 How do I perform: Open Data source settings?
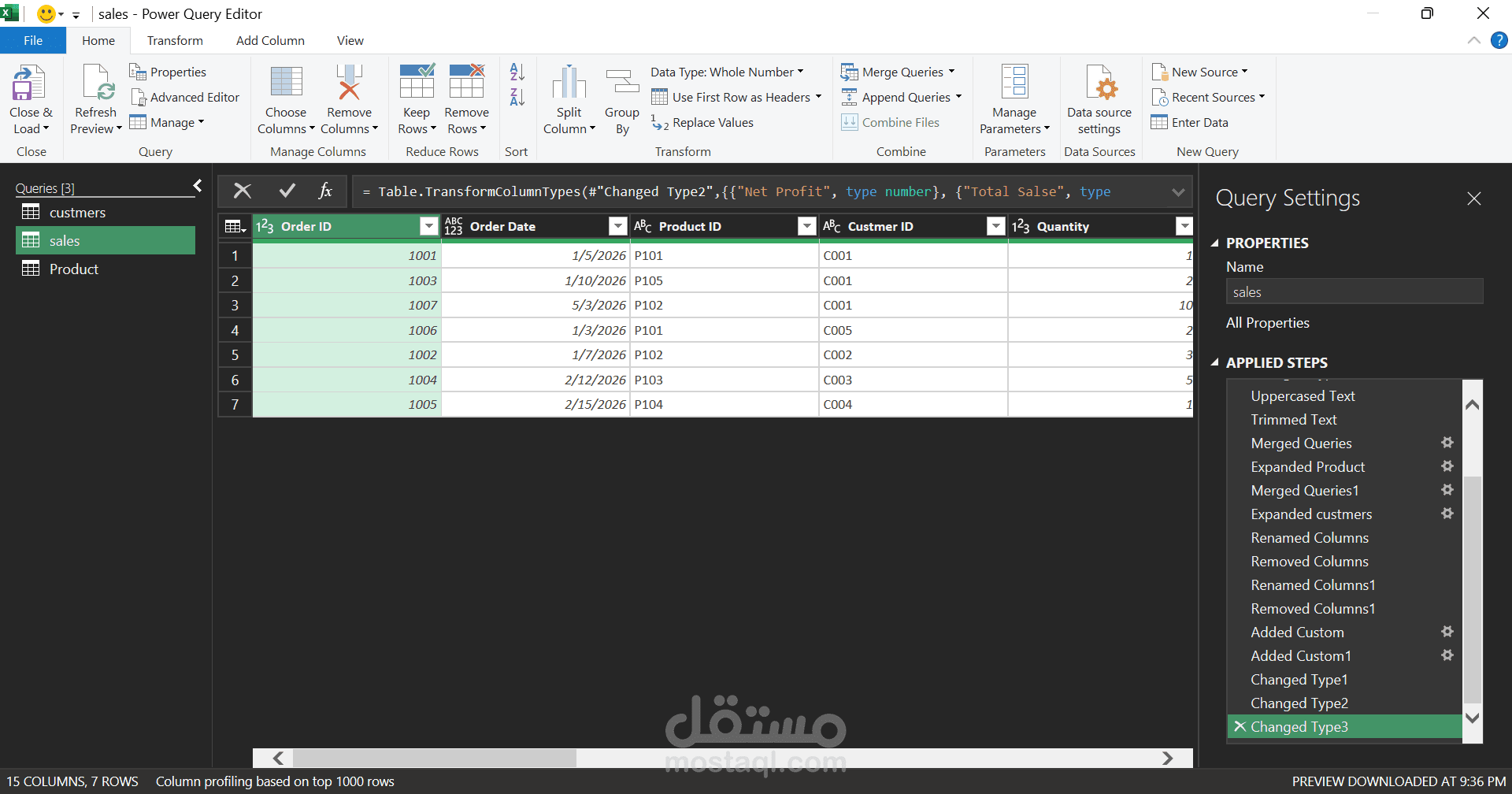point(1099,98)
